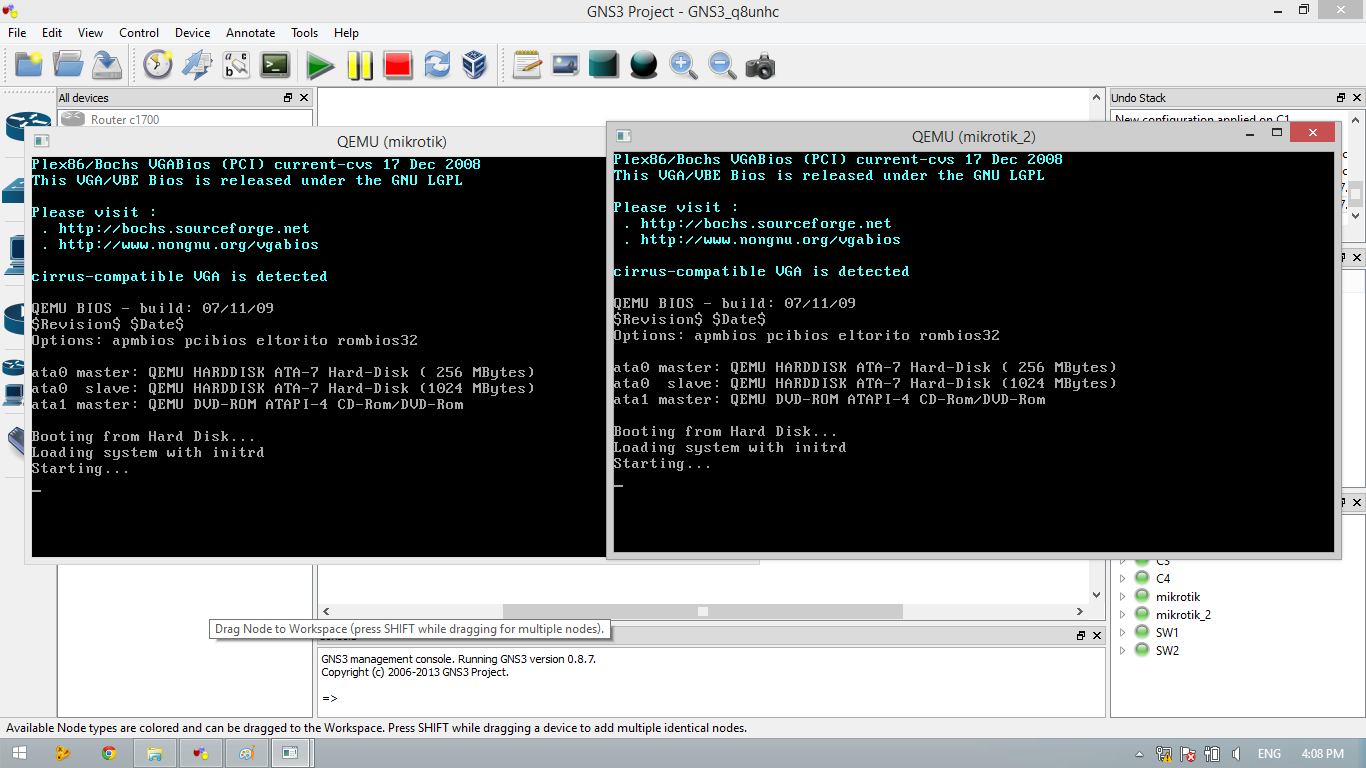The image size is (1366, 768).
Task: Open the 4:08 PM clock
Action: coord(1323,754)
